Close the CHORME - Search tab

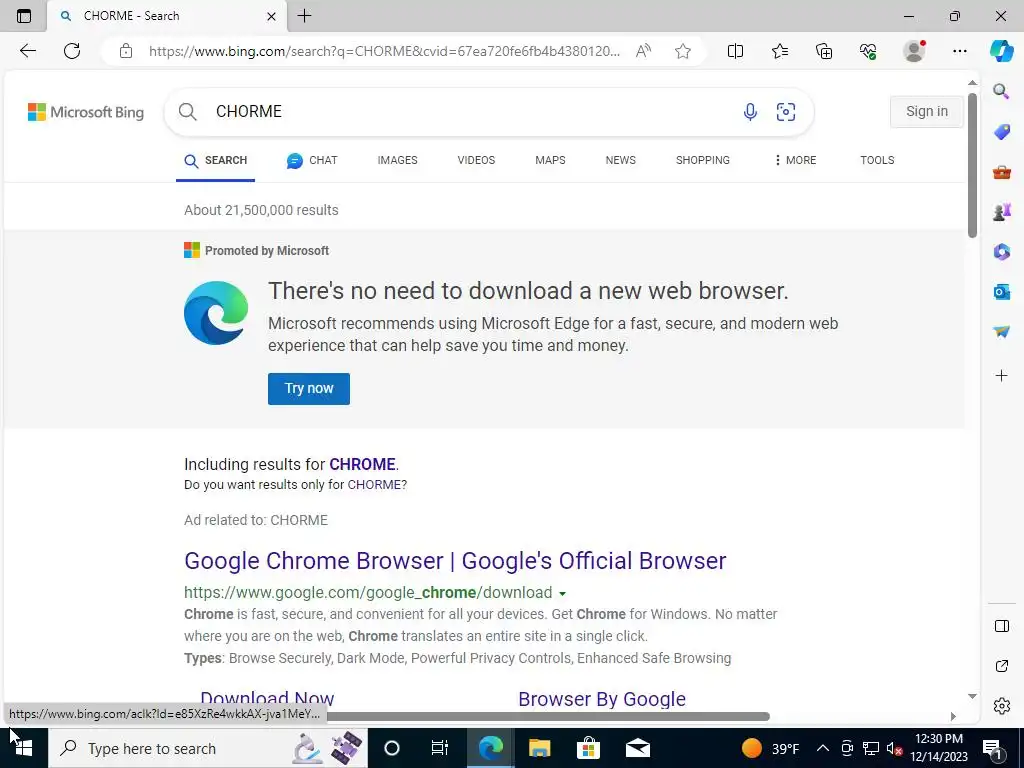point(272,16)
